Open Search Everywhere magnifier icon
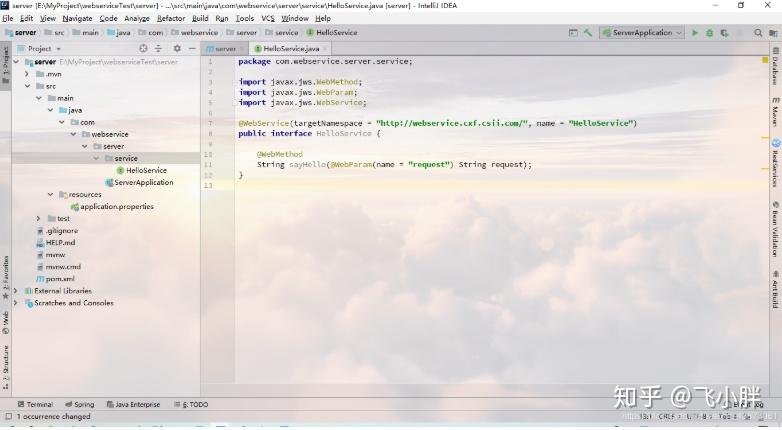Viewport: 782px width, 430px height. [758, 33]
